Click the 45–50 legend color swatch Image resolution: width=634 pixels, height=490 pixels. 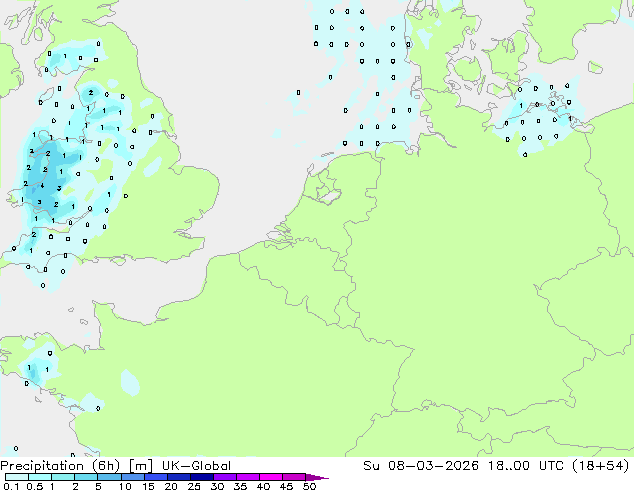coord(294,477)
